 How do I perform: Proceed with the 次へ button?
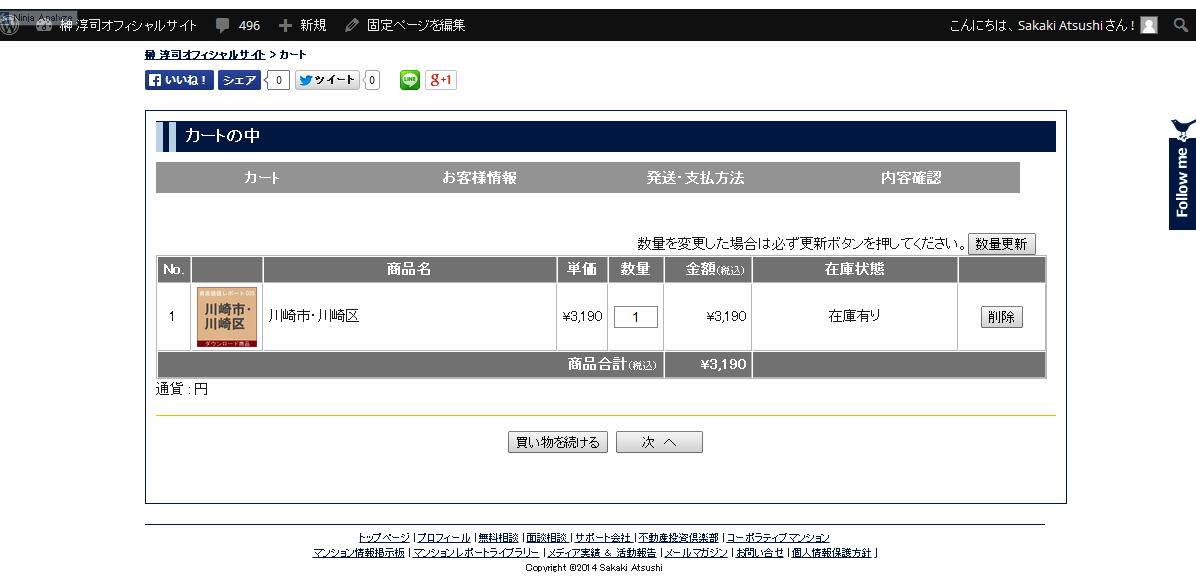click(x=659, y=442)
